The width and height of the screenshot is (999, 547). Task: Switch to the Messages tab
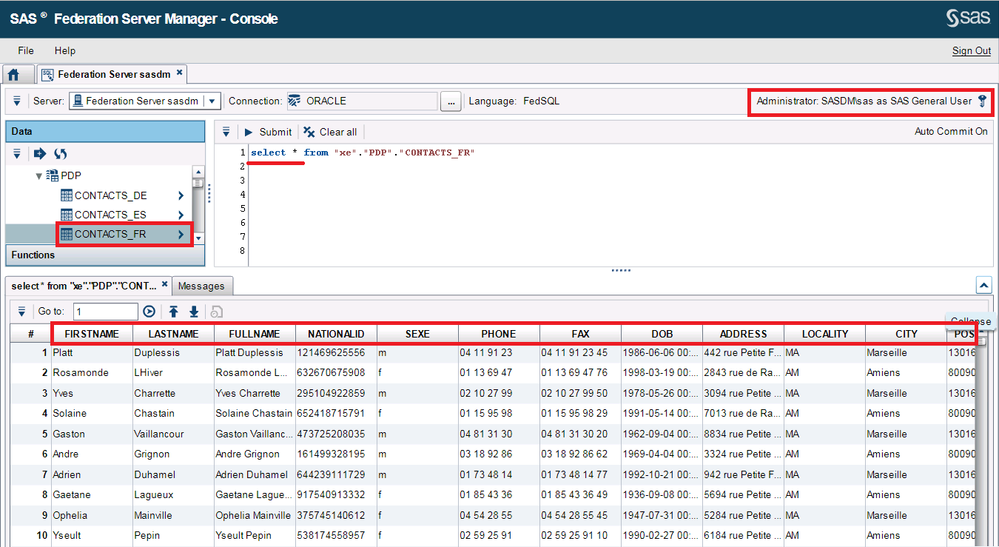point(201,286)
